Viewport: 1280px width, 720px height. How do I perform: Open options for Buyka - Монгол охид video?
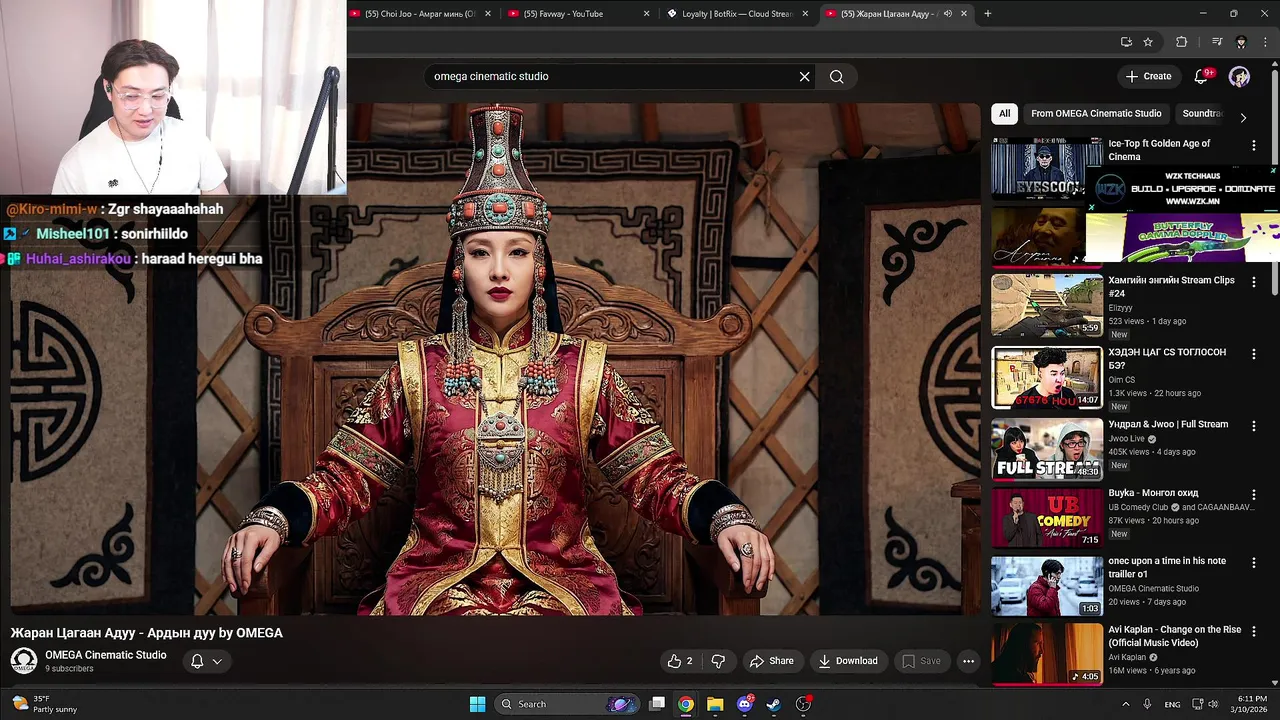tap(1253, 494)
